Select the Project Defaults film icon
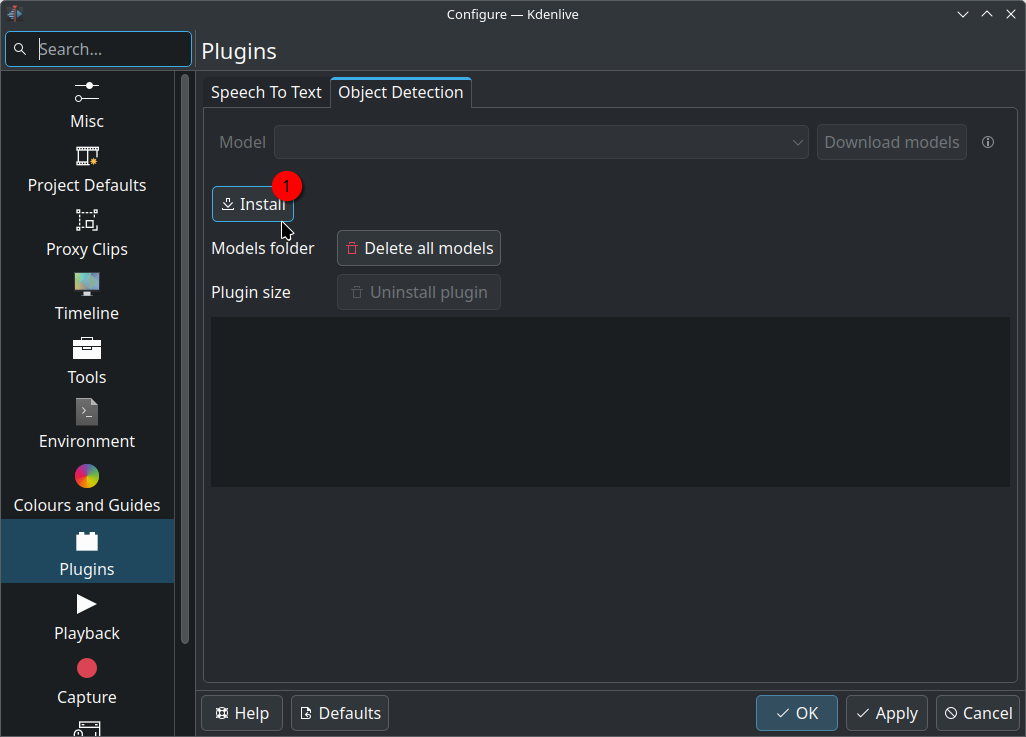This screenshot has height=737, width=1026. [x=87, y=156]
